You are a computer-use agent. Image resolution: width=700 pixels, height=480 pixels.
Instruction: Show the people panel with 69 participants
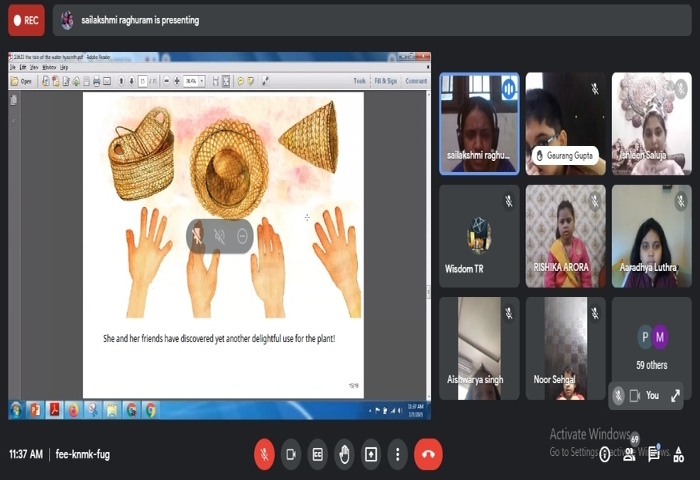click(x=629, y=455)
